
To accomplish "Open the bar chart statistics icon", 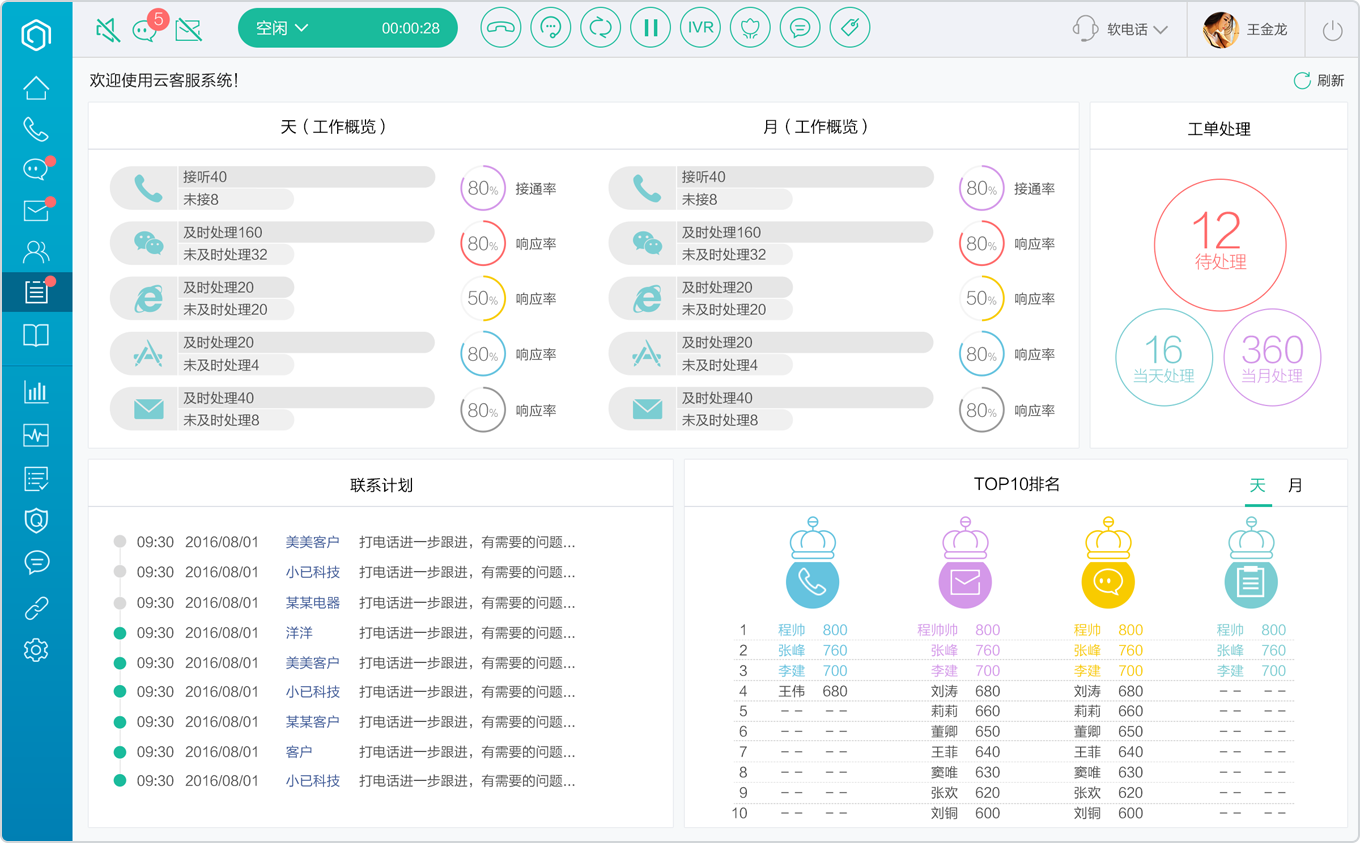I will pos(36,392).
